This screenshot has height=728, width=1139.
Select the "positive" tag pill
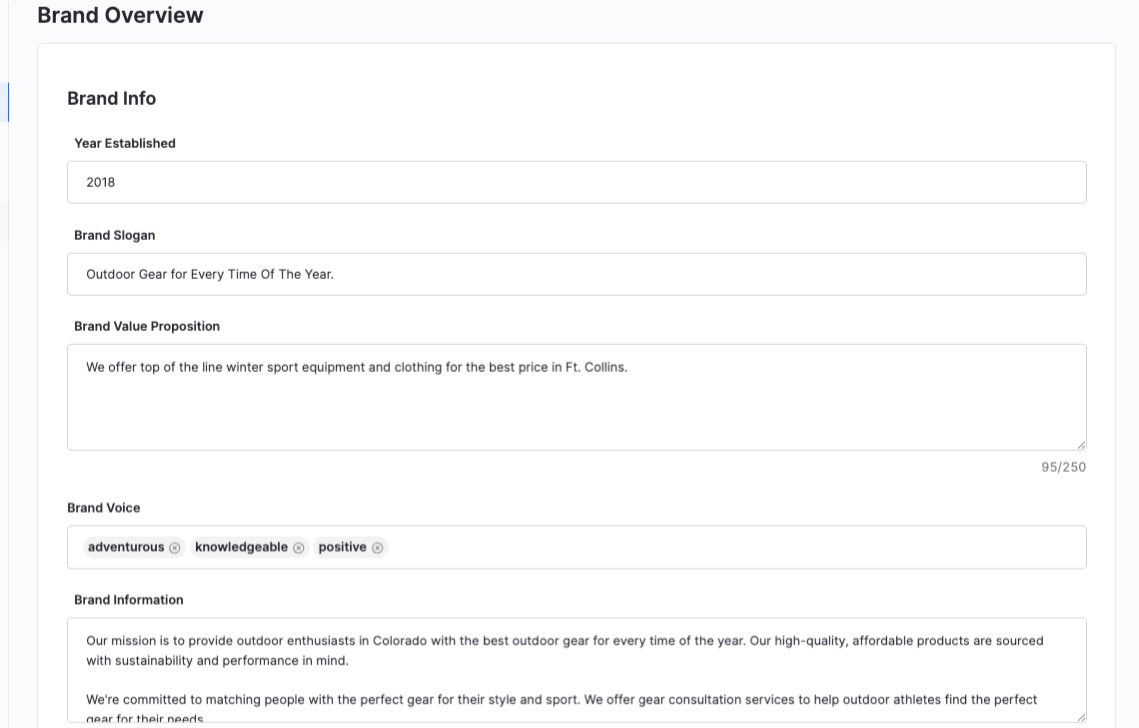345,547
